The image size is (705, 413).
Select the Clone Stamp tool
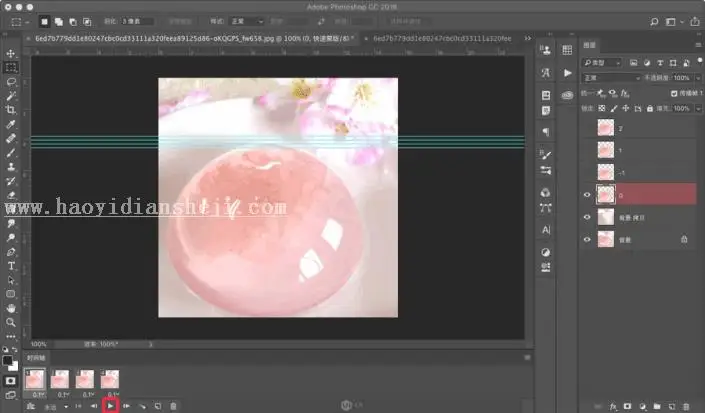[x=11, y=167]
